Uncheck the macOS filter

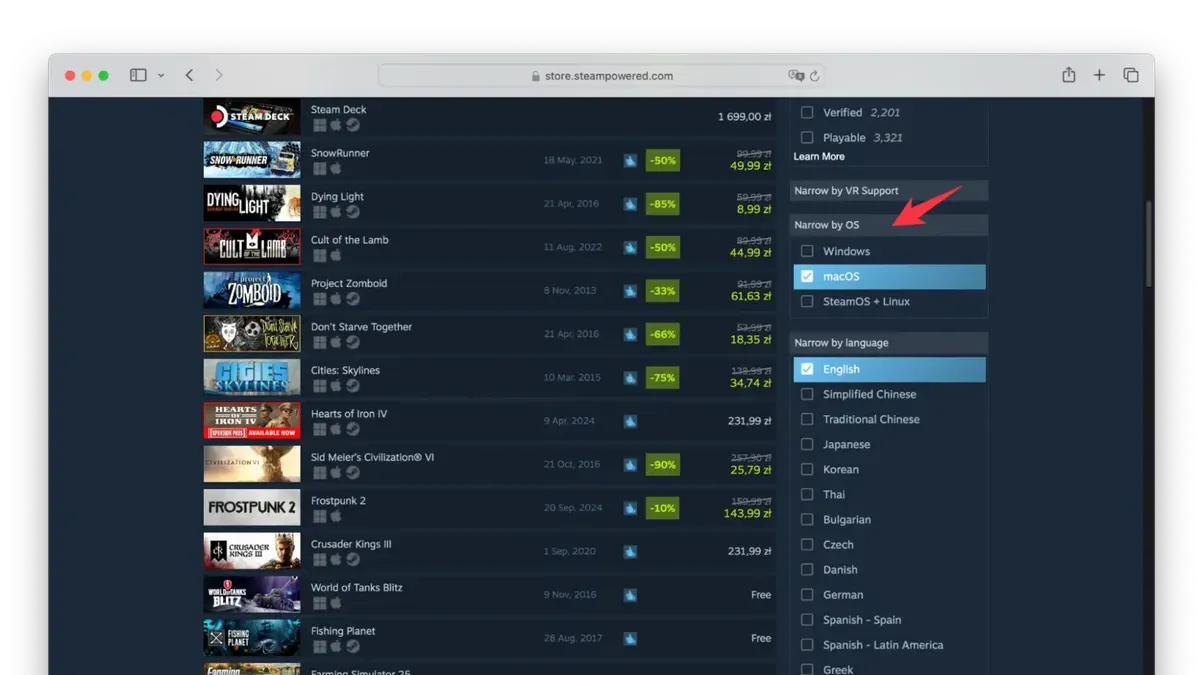pos(807,276)
